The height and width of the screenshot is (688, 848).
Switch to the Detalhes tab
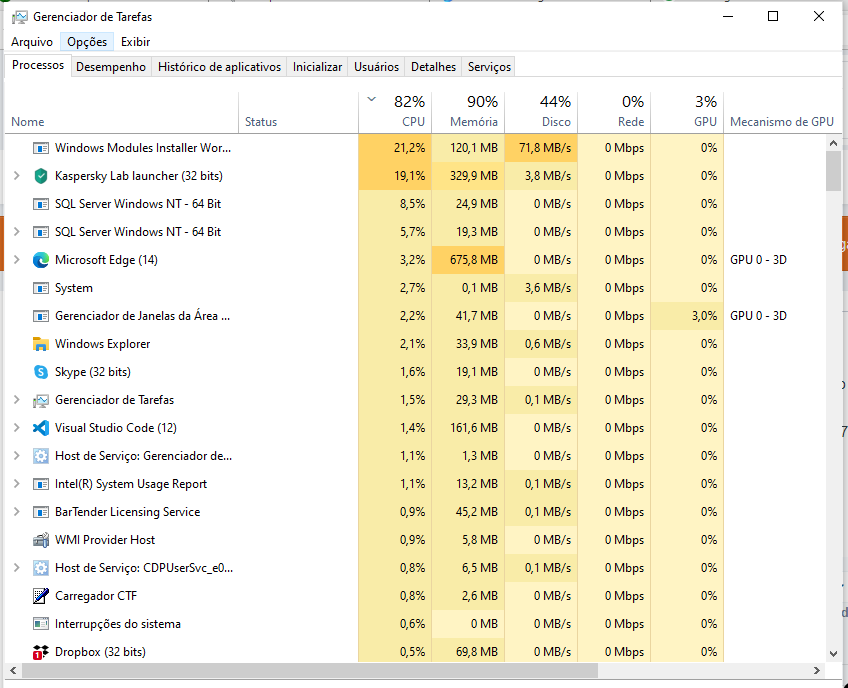pos(433,67)
